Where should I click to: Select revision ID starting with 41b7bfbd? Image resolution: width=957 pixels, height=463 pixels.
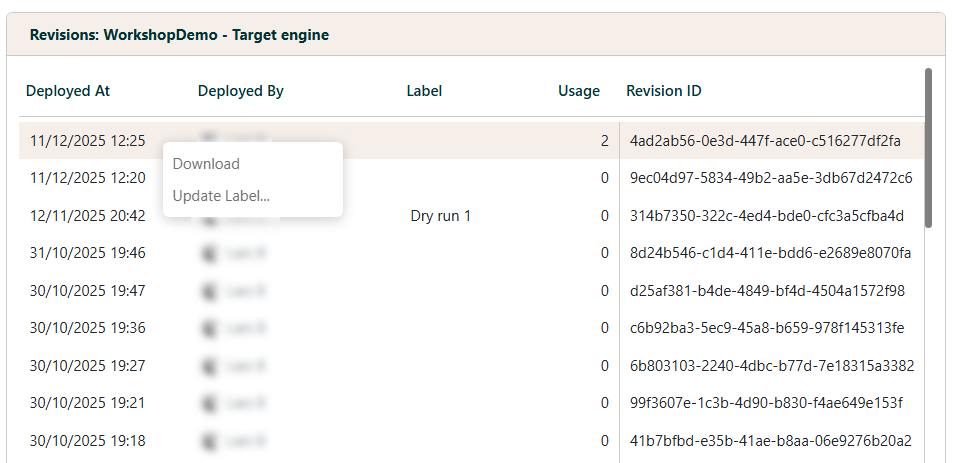pos(770,441)
